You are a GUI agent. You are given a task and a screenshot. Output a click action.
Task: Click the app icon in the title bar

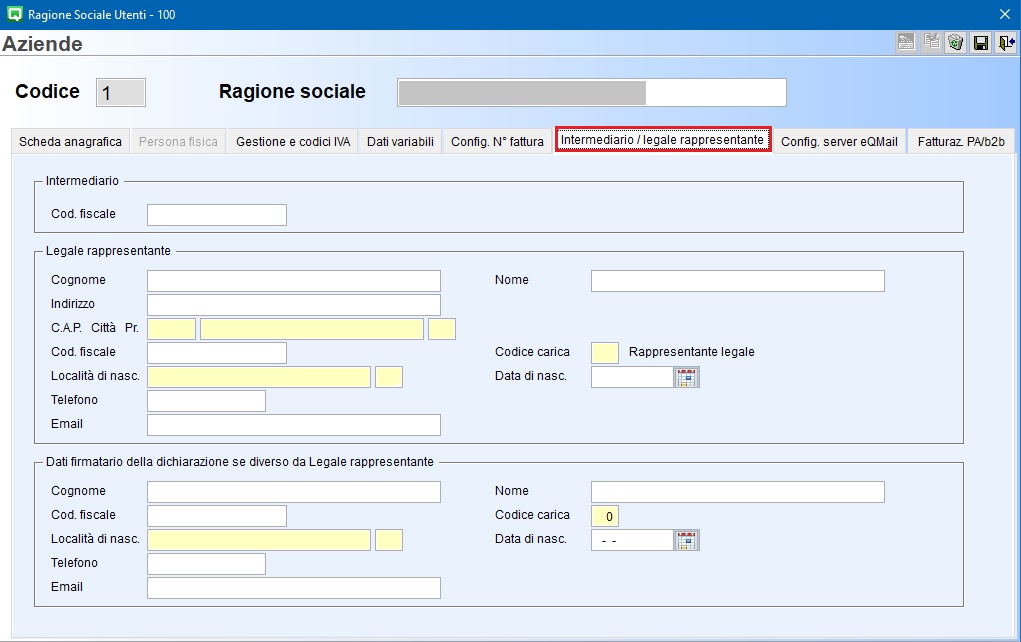pos(14,14)
